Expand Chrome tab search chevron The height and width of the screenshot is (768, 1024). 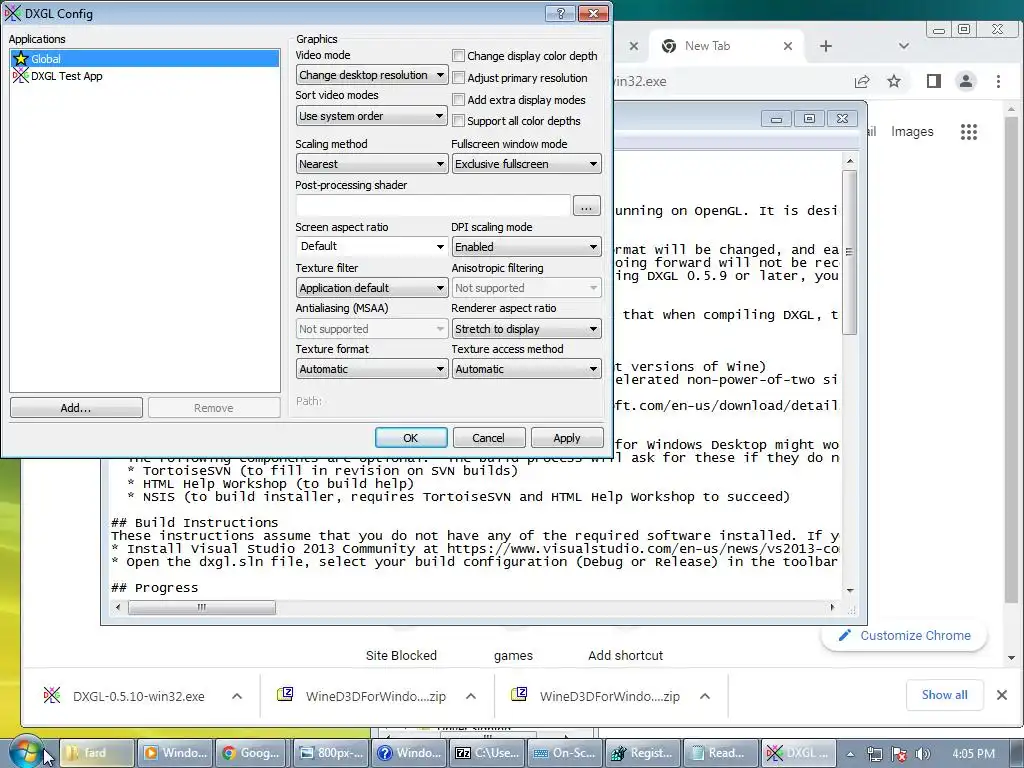(904, 46)
